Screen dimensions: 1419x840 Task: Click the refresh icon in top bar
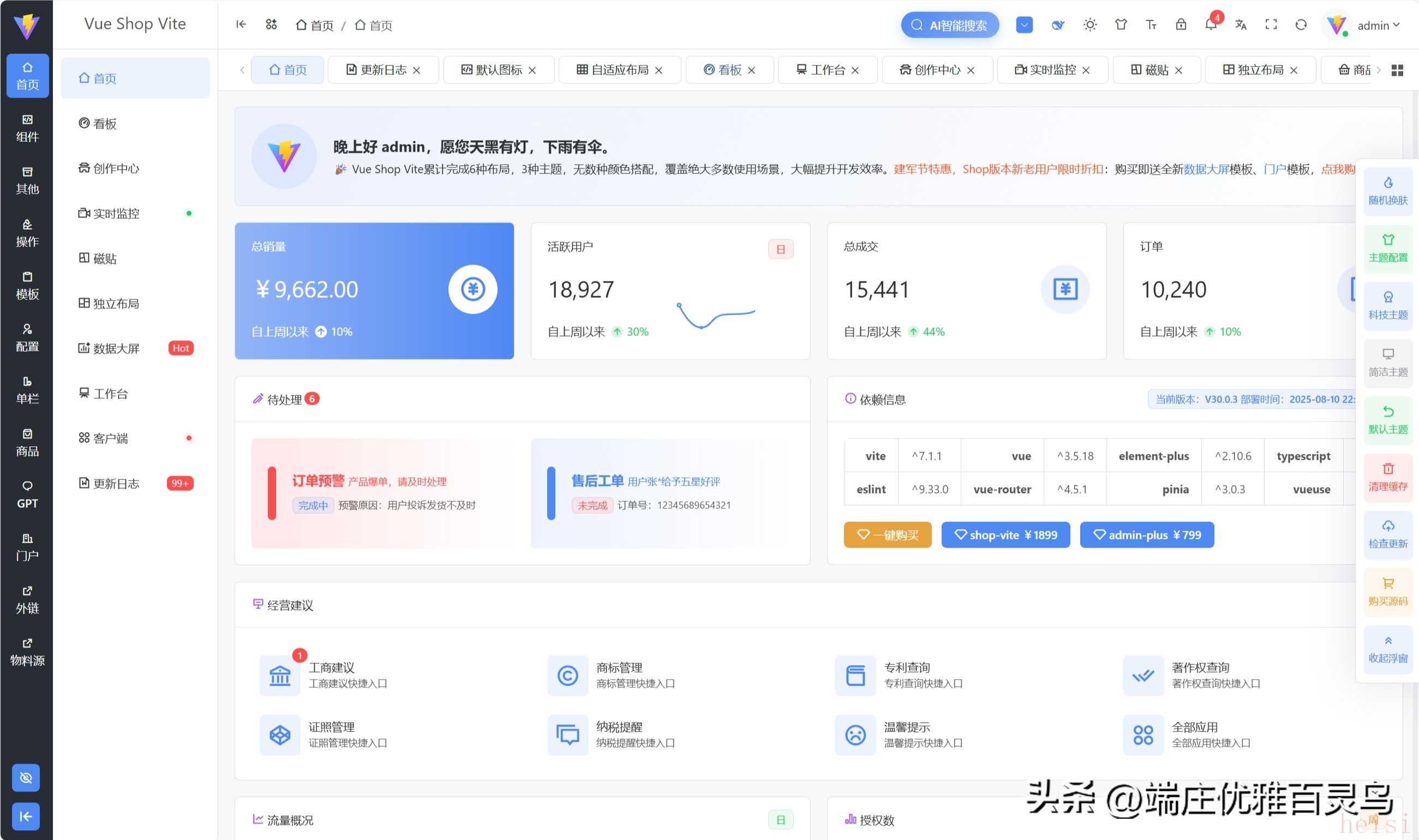point(1301,25)
